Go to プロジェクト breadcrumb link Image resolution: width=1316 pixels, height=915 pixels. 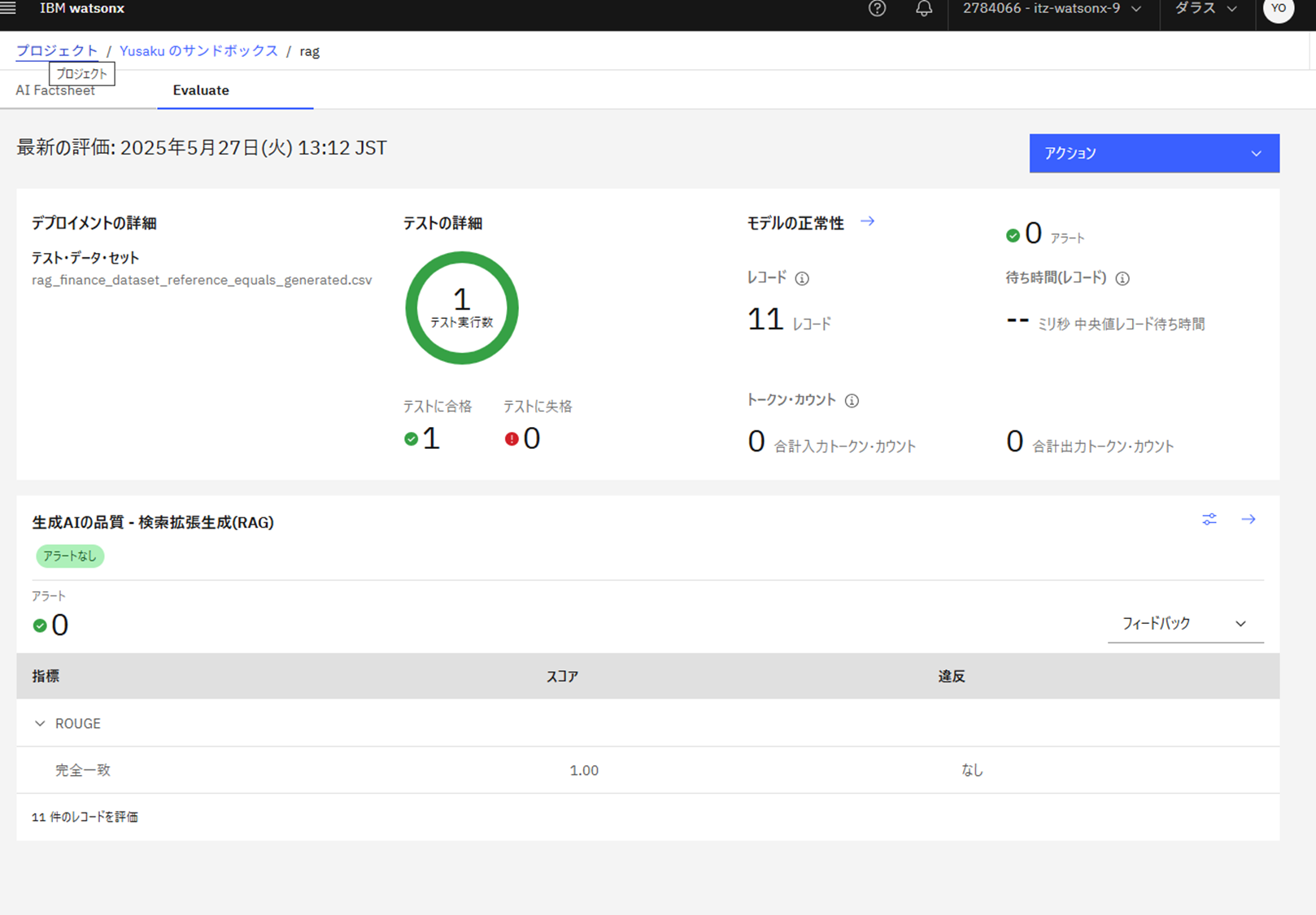pos(57,50)
